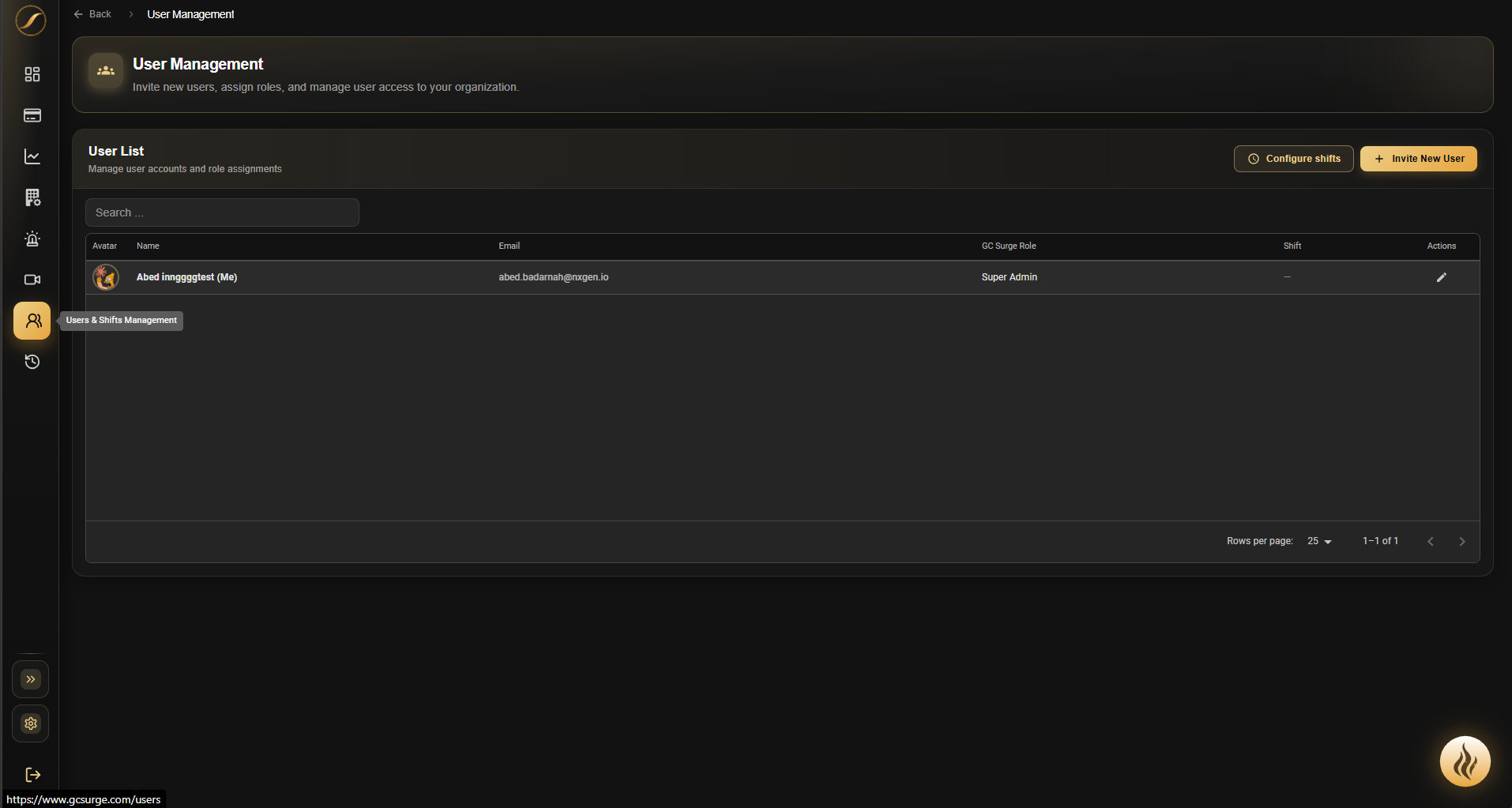This screenshot has height=808, width=1512.
Task: Click the 1–1 of 1 pagination text
Action: point(1380,541)
